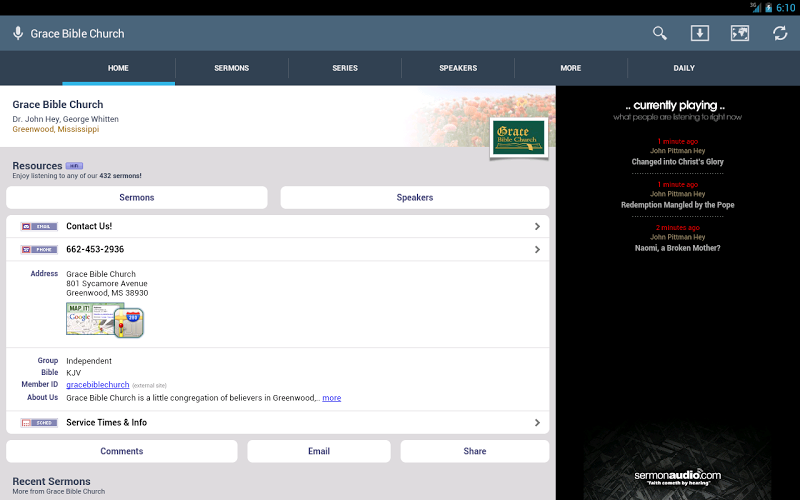Open the Speakers tab

point(458,68)
